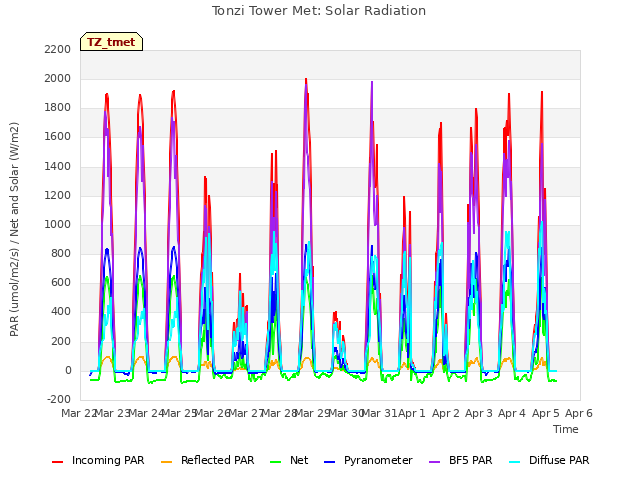Image resolution: width=640 pixels, height=480 pixels.
Task: Click the 200 y-axis tick label
Action: 61,341
